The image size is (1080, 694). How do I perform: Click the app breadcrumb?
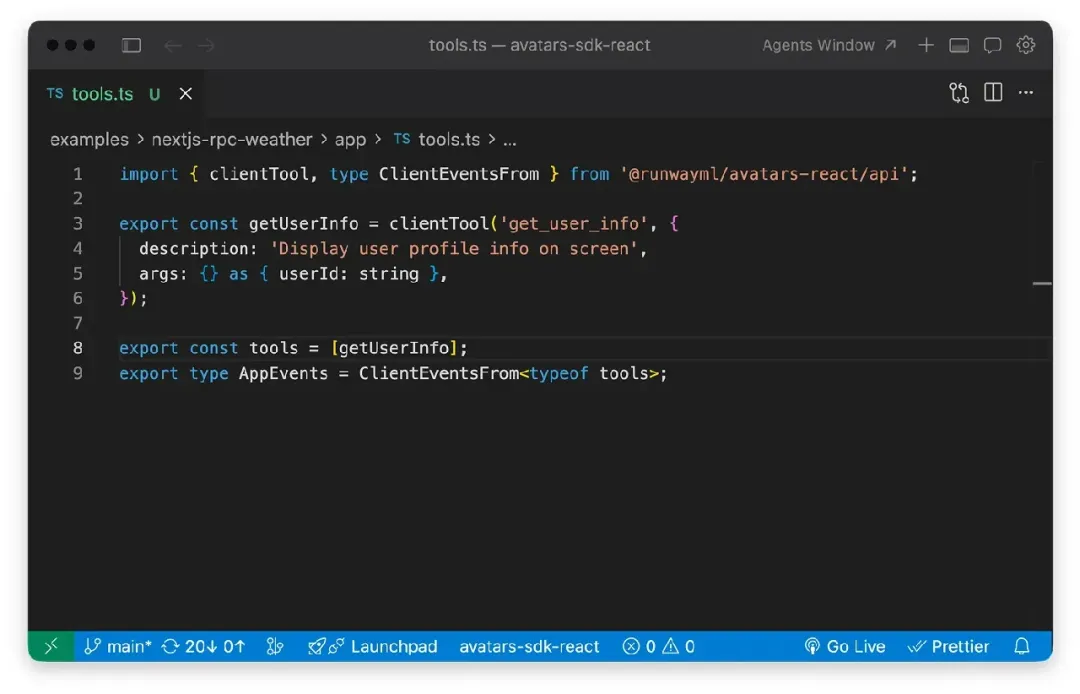[350, 140]
